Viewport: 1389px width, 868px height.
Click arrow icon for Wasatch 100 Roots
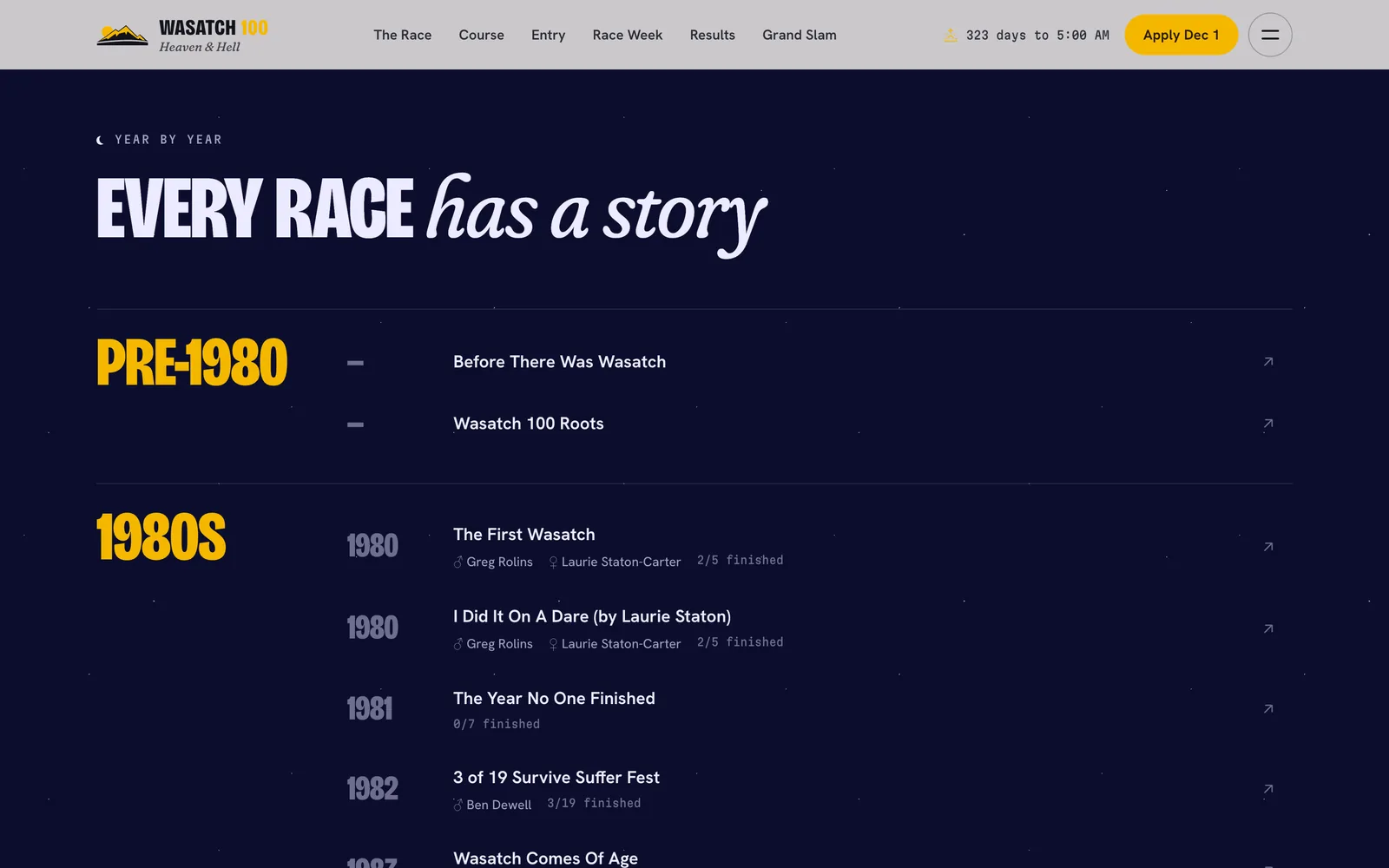point(1268,424)
